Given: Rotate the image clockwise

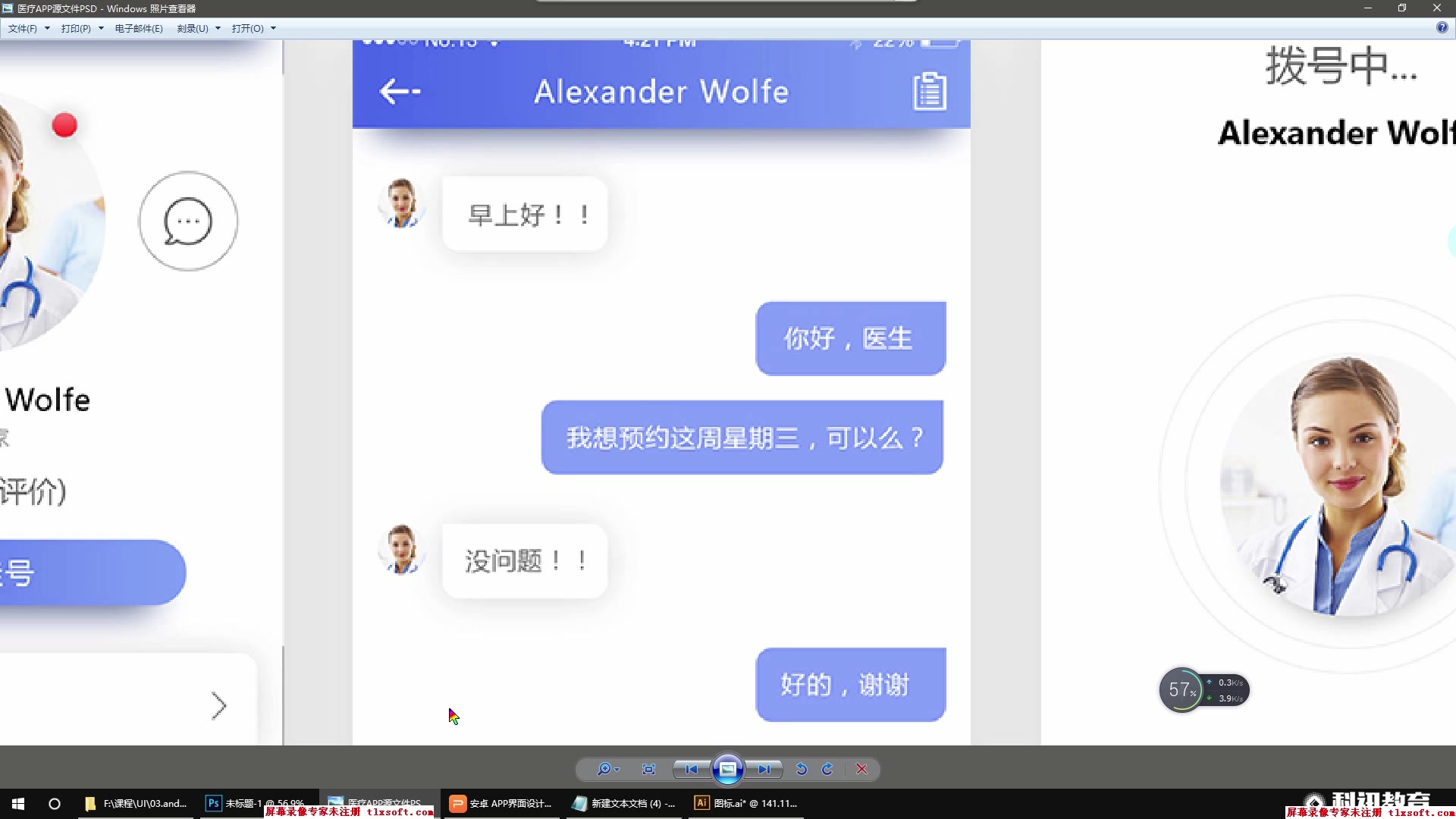Looking at the screenshot, I should click(x=827, y=769).
